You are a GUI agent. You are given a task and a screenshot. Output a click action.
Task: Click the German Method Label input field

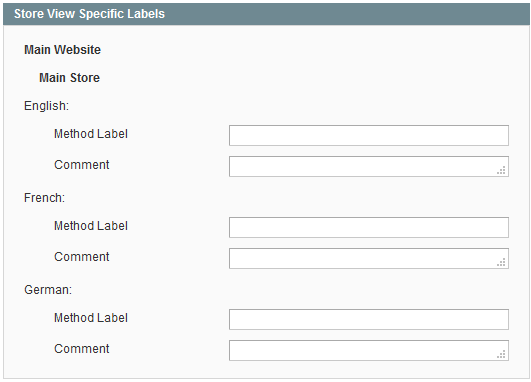(x=369, y=319)
